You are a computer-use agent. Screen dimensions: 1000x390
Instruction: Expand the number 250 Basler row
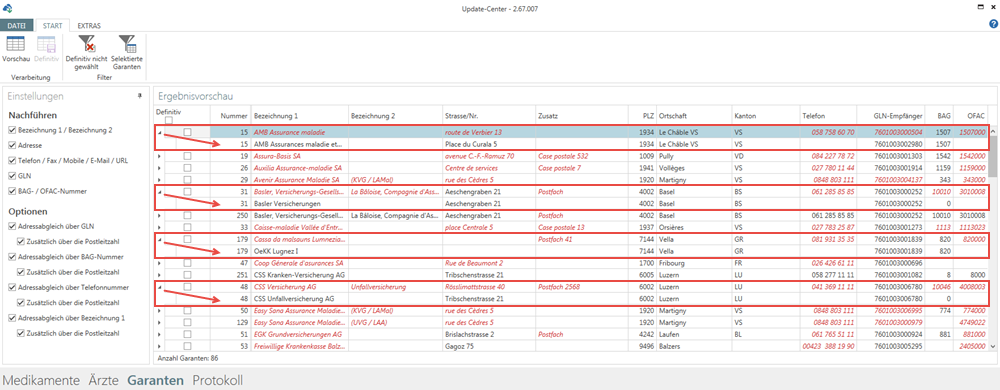[159, 215]
